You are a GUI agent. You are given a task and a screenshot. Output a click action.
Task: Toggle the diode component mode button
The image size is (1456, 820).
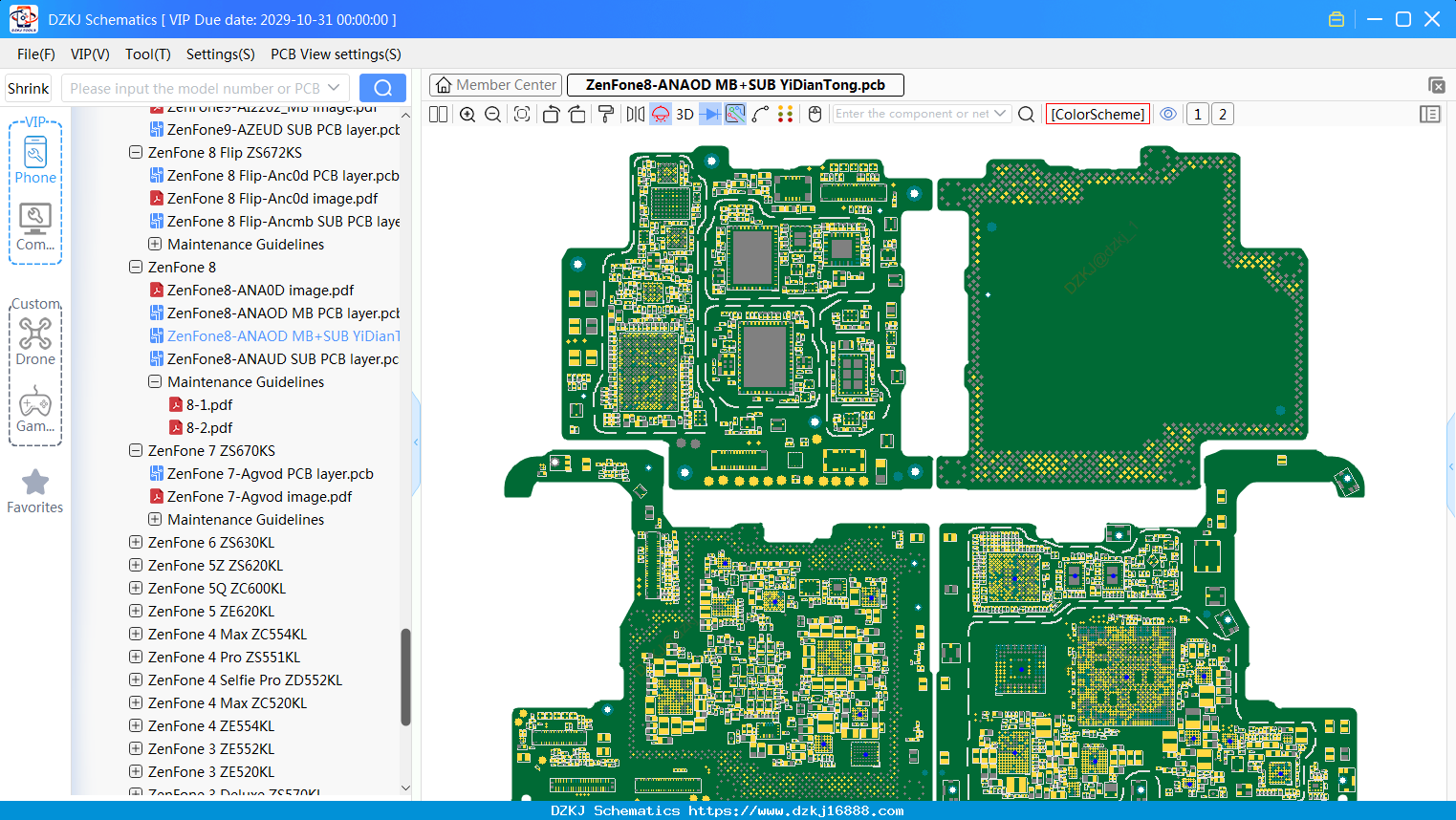(710, 115)
